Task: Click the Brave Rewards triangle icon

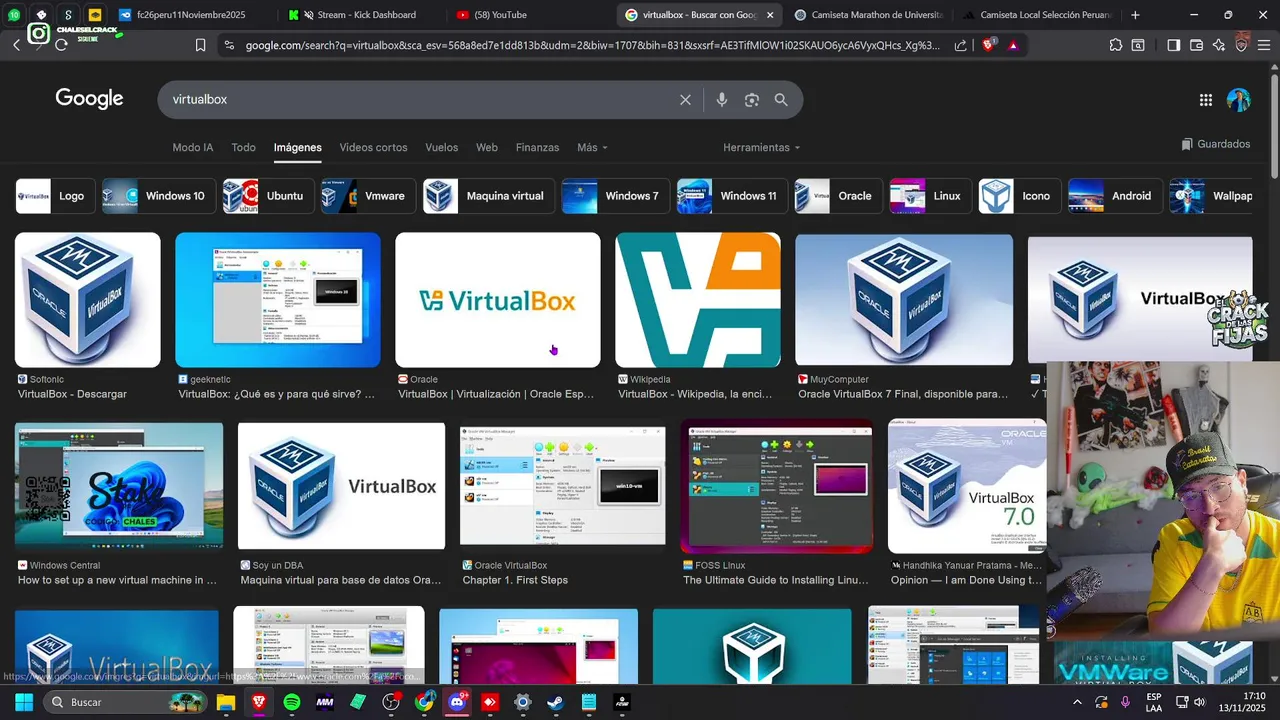Action: pos(1013,45)
